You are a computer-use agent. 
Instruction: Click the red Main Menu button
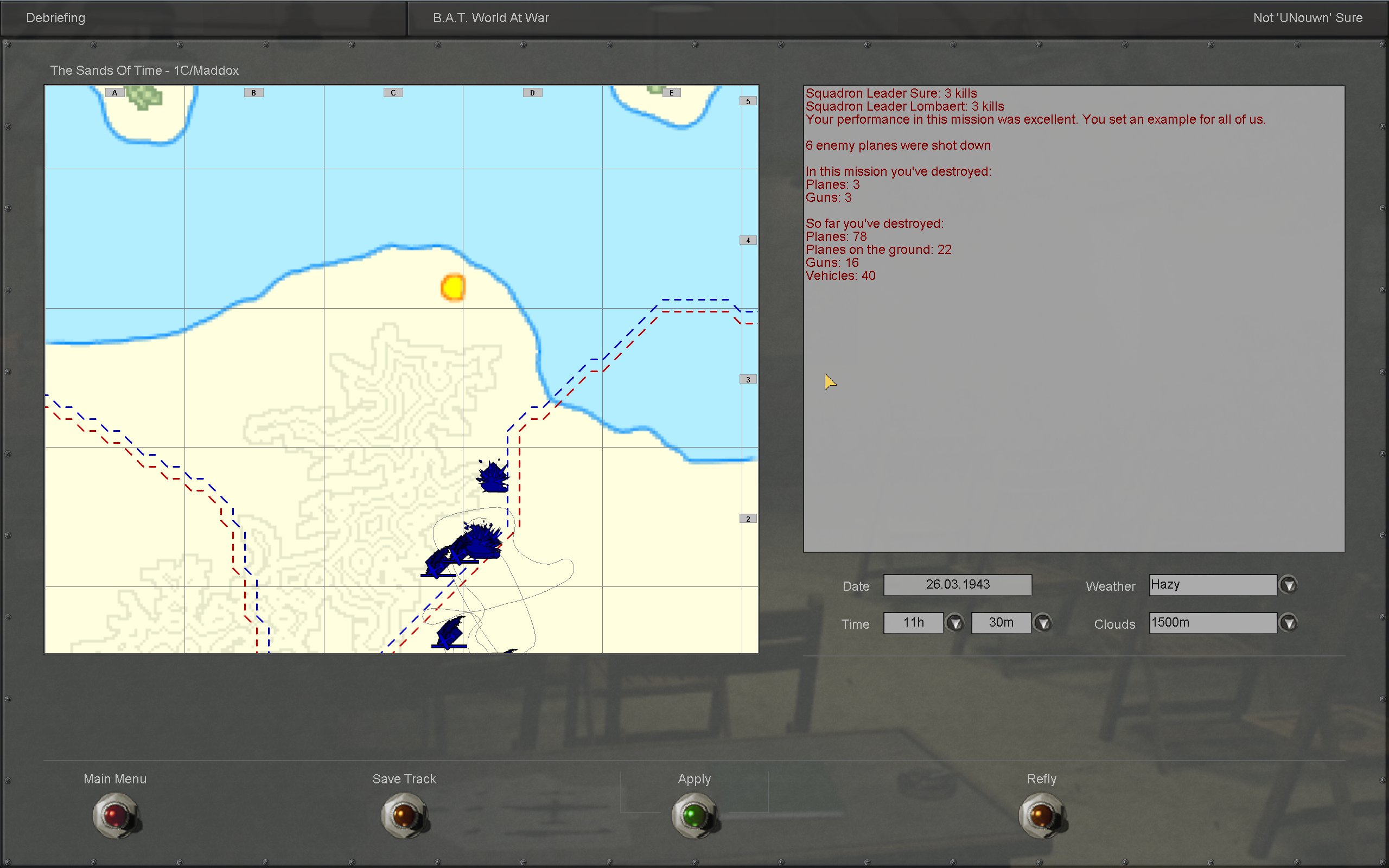pos(116,815)
